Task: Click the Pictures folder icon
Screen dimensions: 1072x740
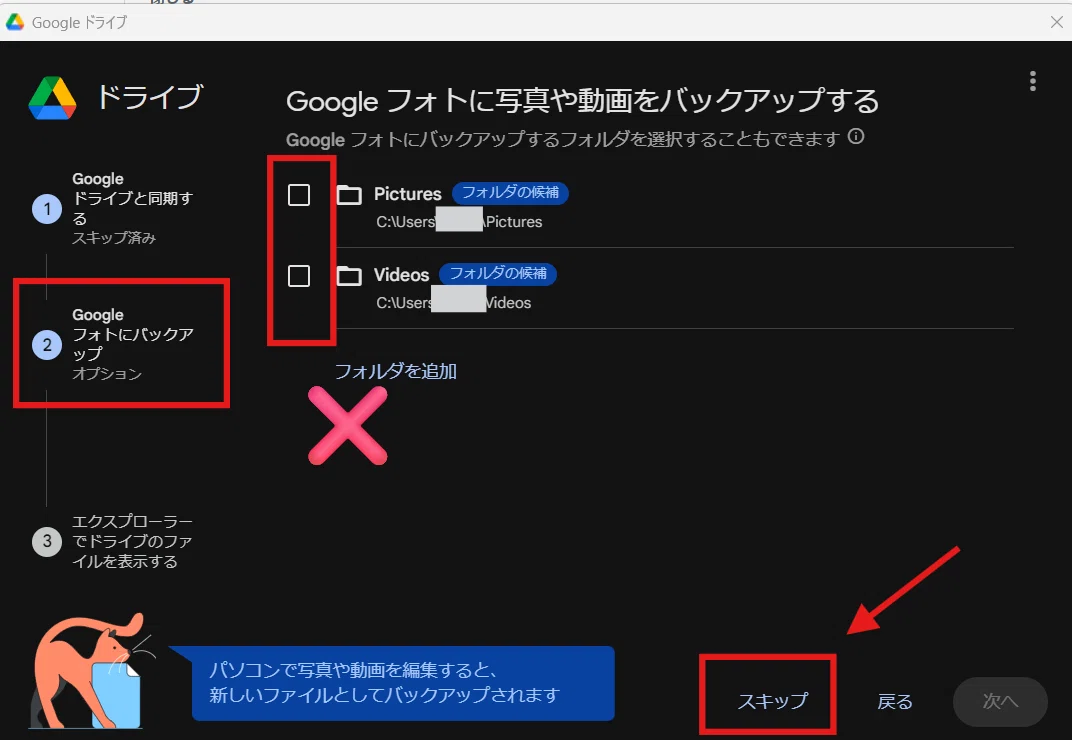Action: (349, 195)
